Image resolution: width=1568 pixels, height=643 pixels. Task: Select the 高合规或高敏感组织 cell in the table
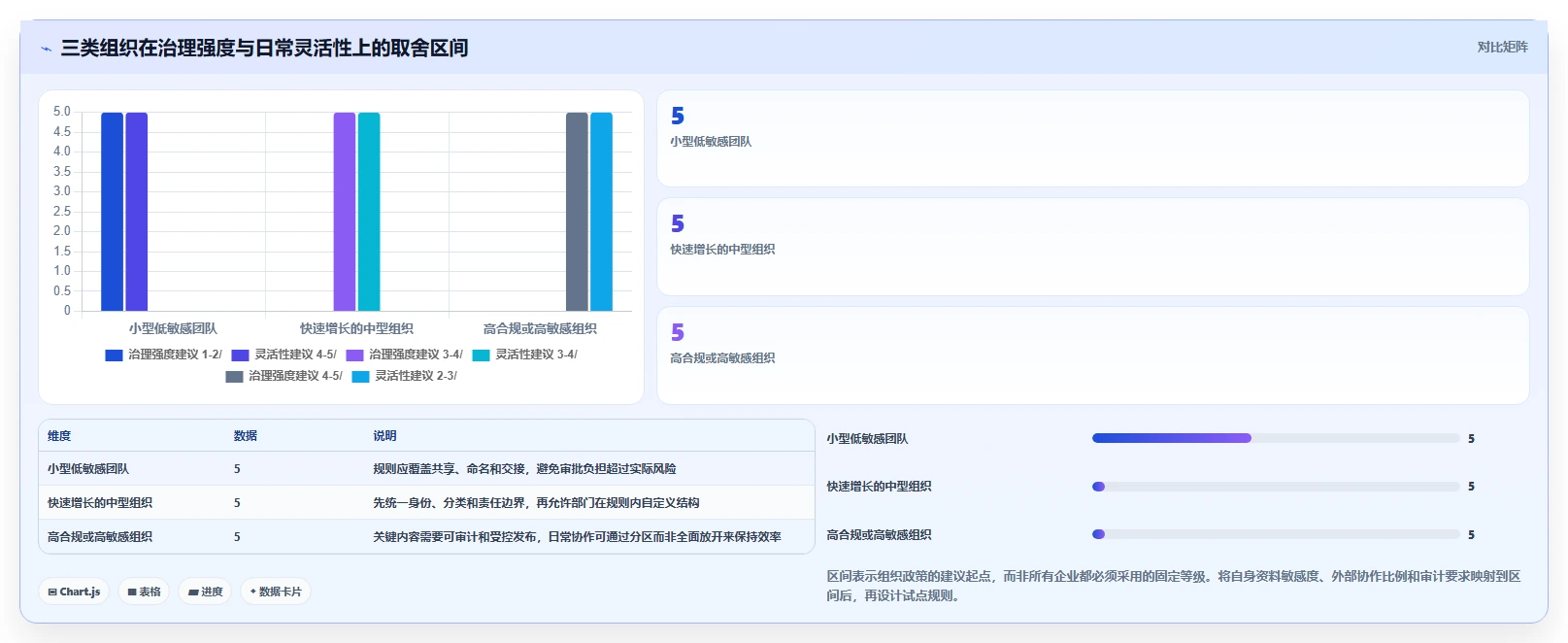click(x=100, y=537)
